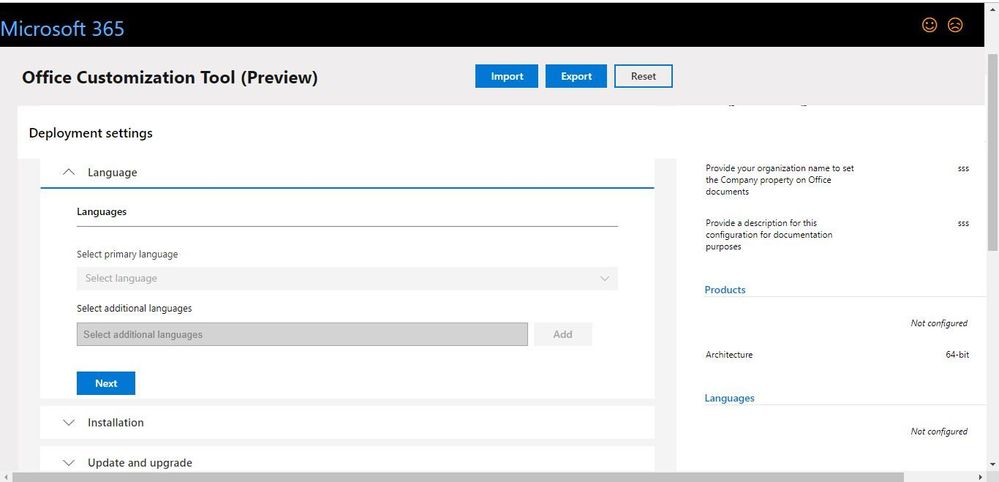
Task: Click the Reset button
Action: [643, 76]
